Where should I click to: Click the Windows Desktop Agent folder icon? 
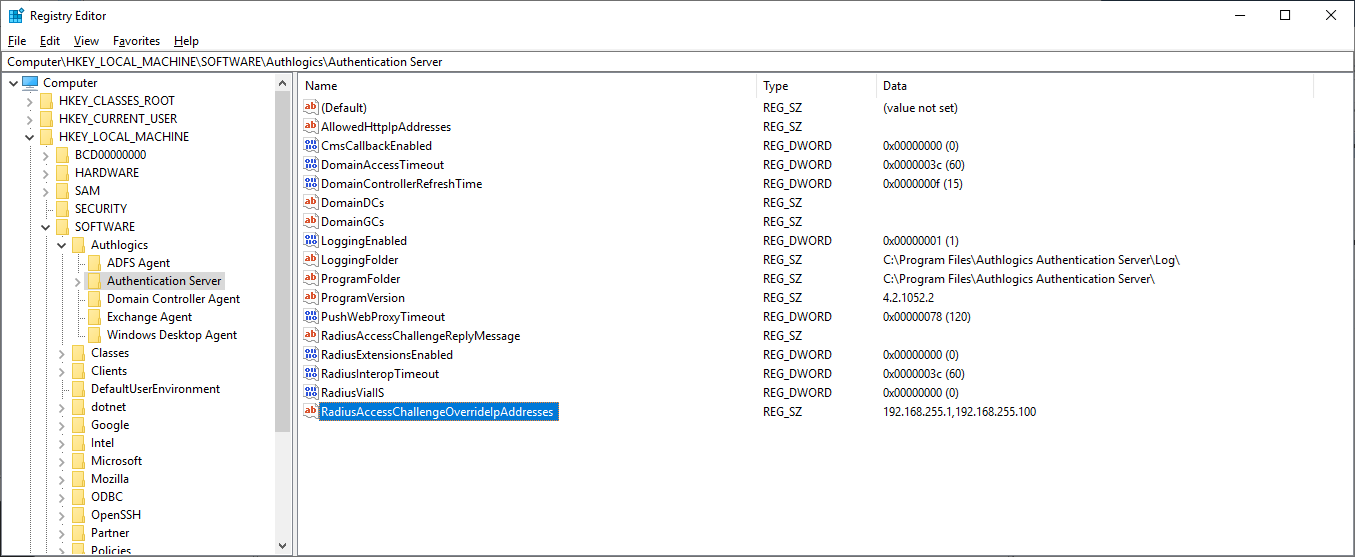pos(95,335)
